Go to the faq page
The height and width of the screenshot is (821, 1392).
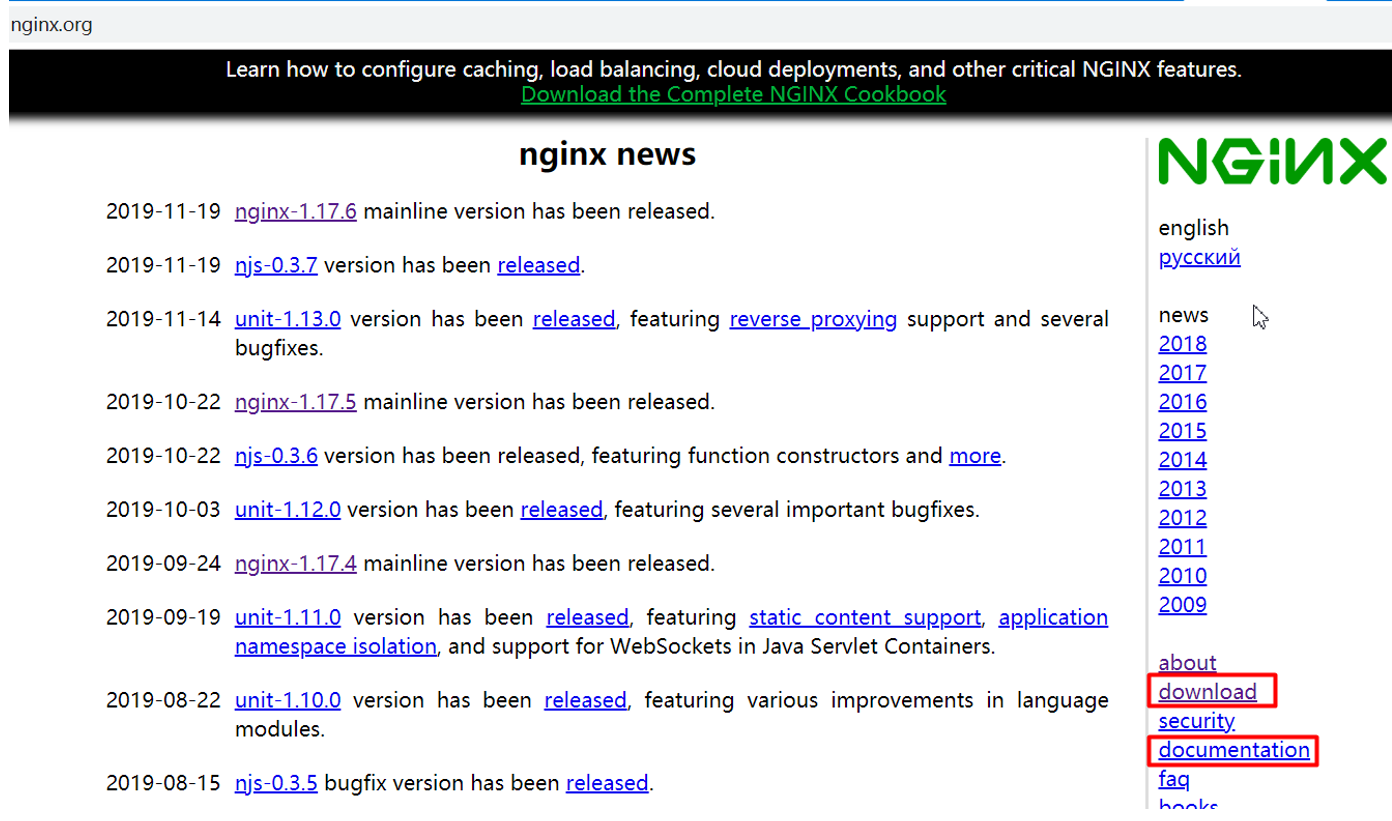click(1174, 779)
